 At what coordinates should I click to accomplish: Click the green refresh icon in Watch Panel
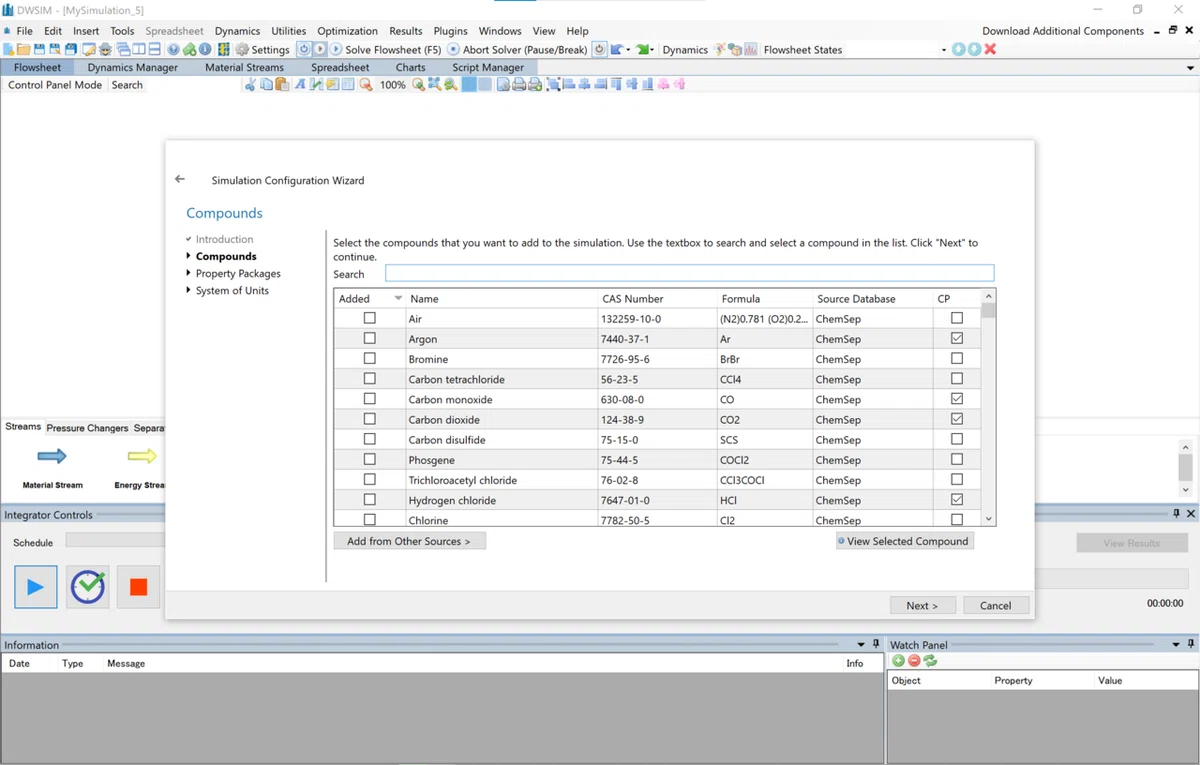coord(930,661)
